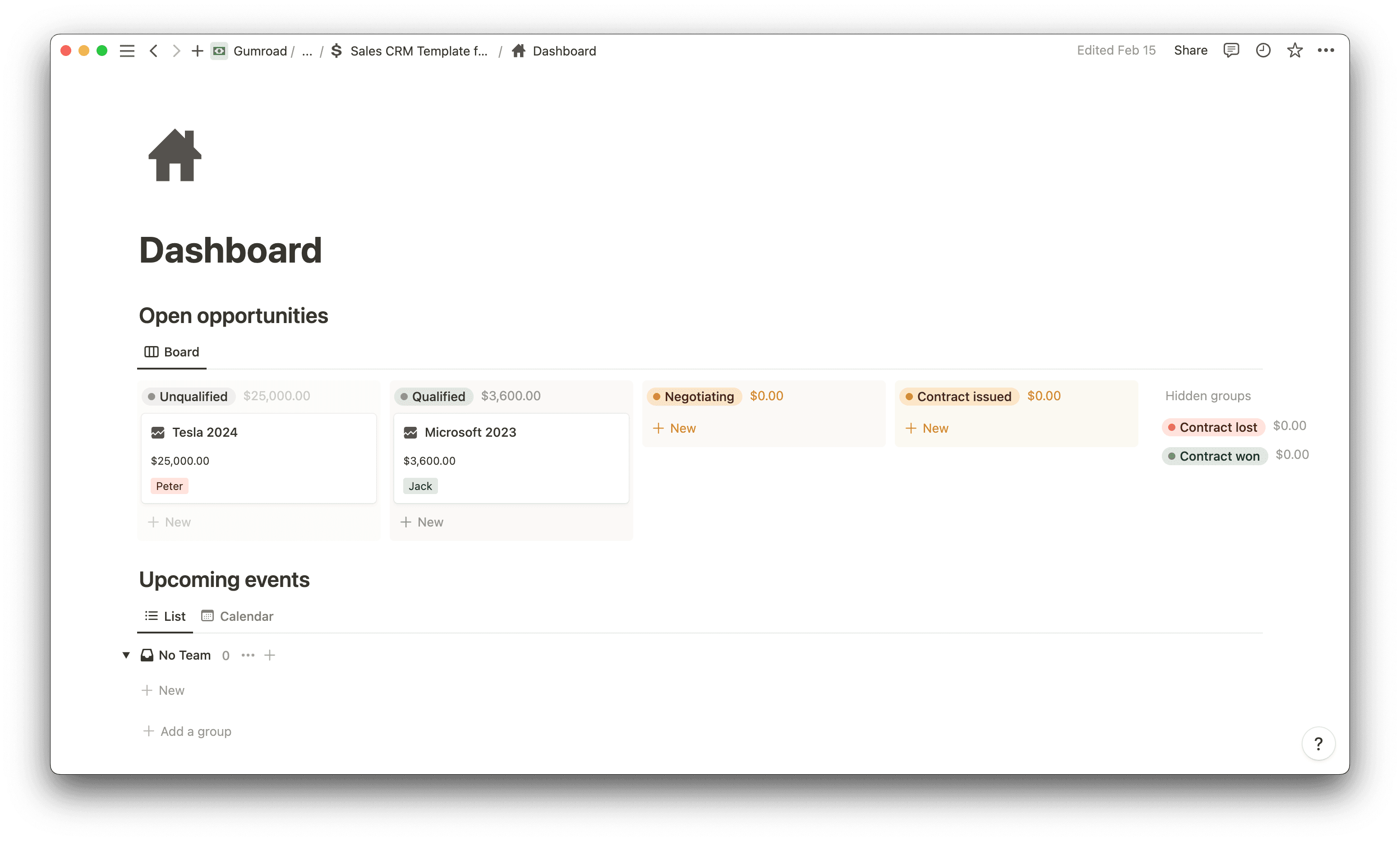The image size is (1400, 841).
Task: Select the List view tab
Action: tap(166, 616)
